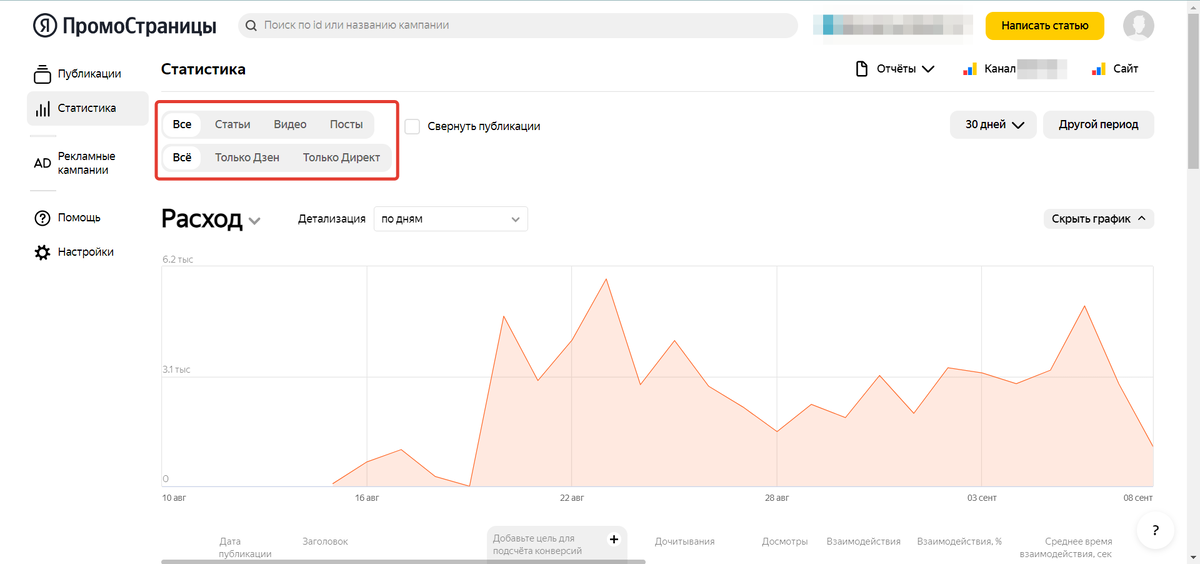Collapse chart with Скрыть график
1200x564 pixels.
(1098, 218)
